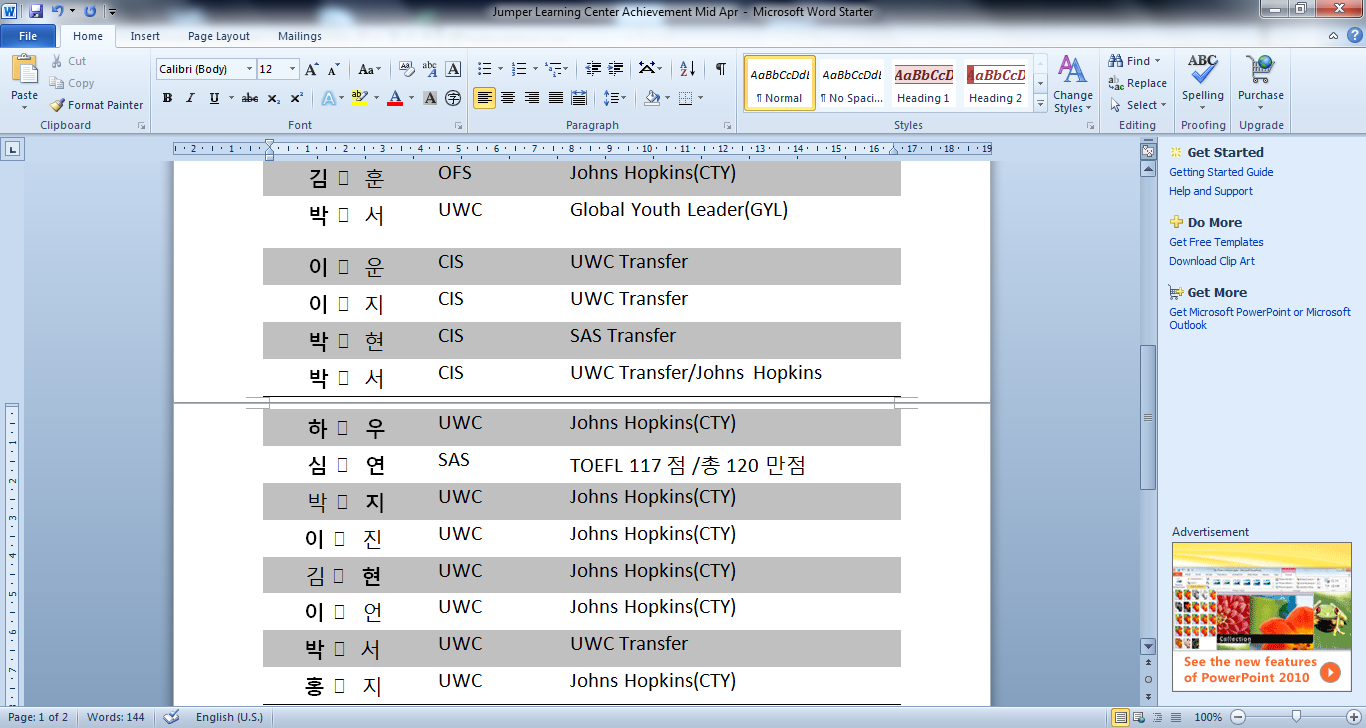Apply the Heading 1 style
This screenshot has width=1366, height=728.
coord(923,82)
